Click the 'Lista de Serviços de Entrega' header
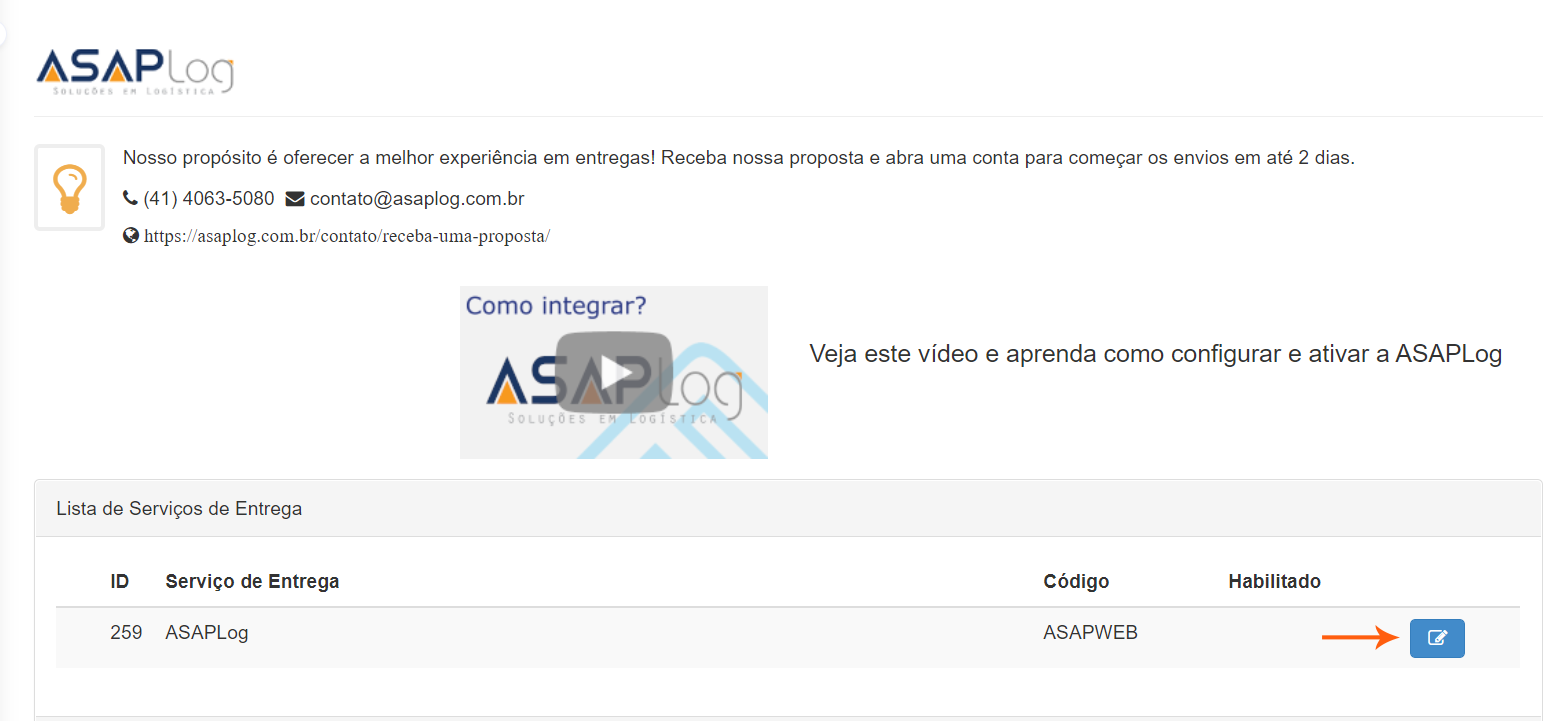1543x721 pixels. coord(179,509)
